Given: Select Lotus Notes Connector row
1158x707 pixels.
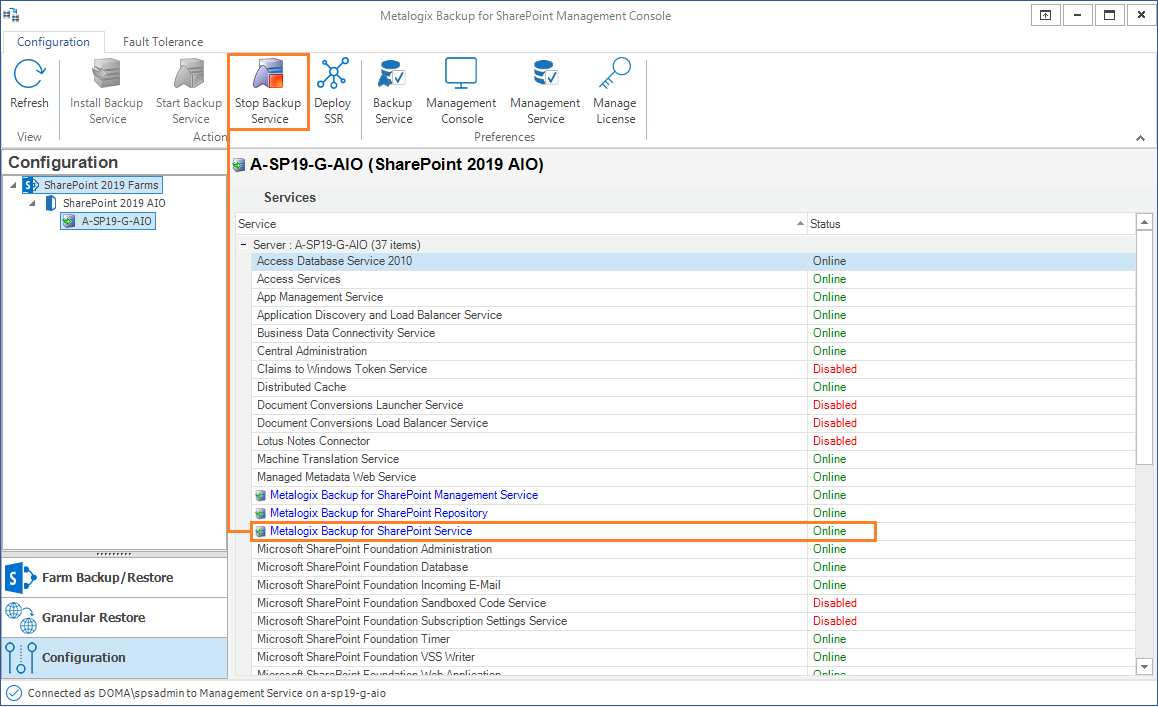Looking at the screenshot, I should 693,441.
